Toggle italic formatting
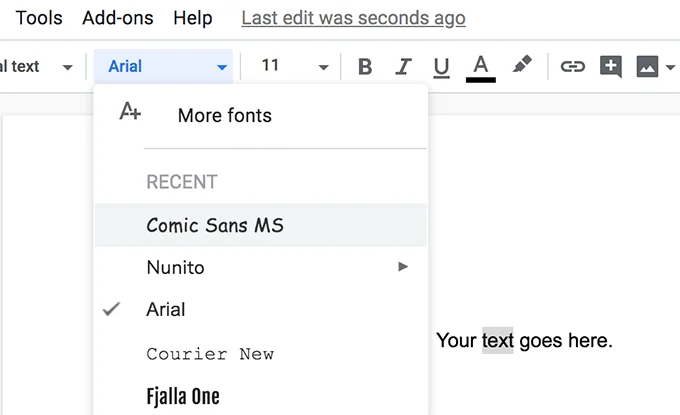Image resolution: width=680 pixels, height=415 pixels. pyautogui.click(x=403, y=67)
